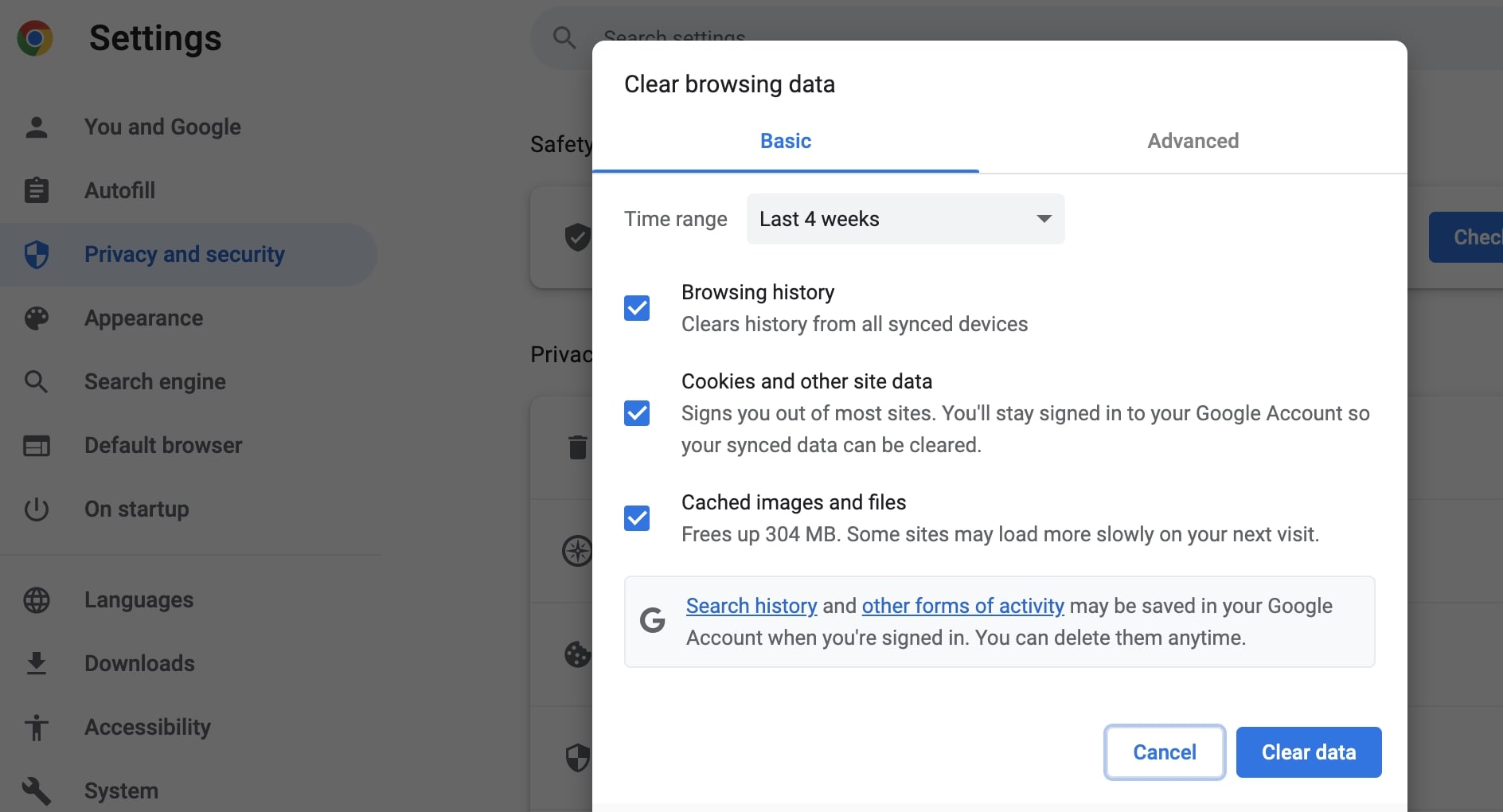1503x812 pixels.
Task: Click the Chrome logo icon
Action: coord(35,38)
